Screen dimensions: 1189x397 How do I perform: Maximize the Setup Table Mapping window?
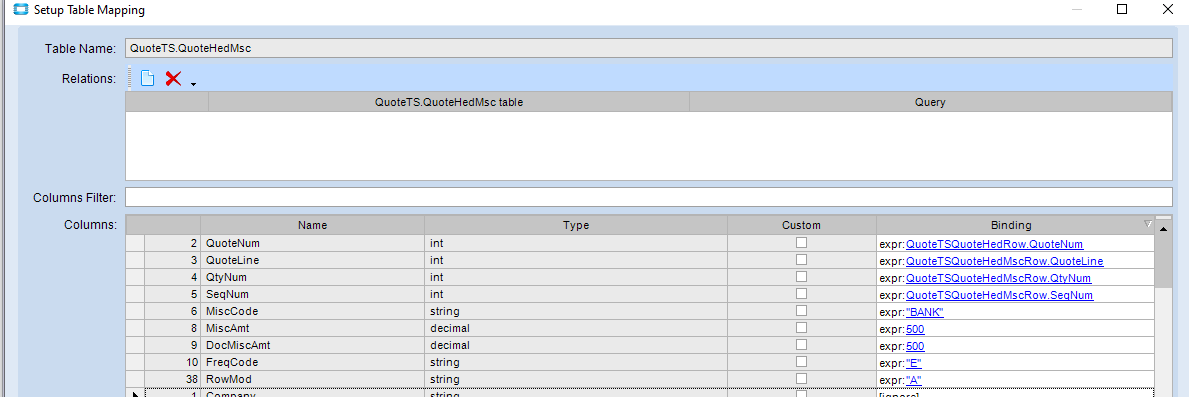coord(1122,10)
